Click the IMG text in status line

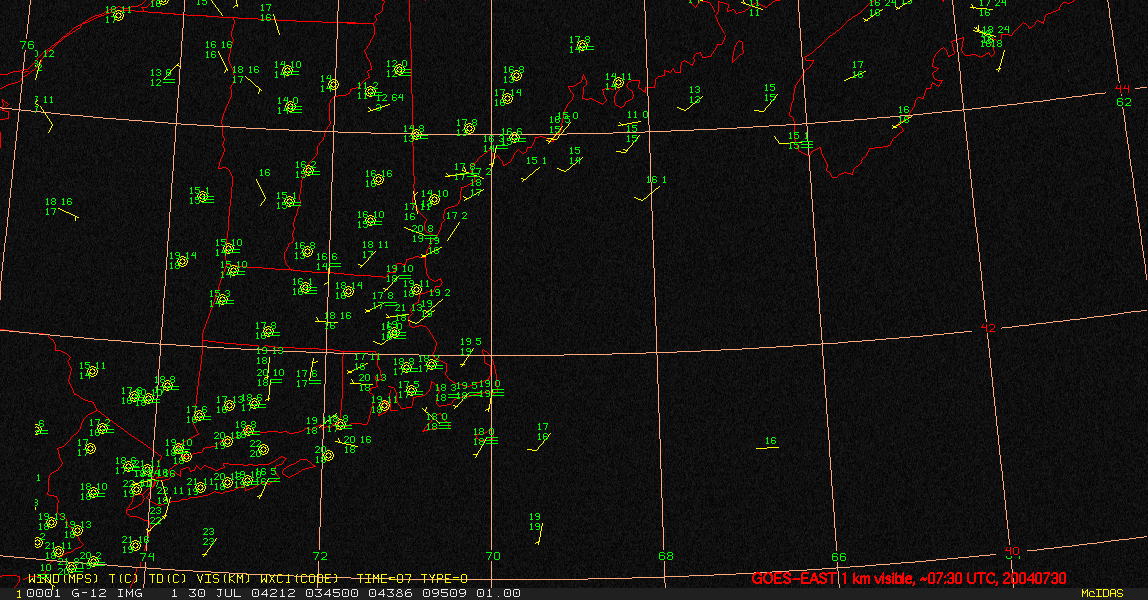click(130, 593)
